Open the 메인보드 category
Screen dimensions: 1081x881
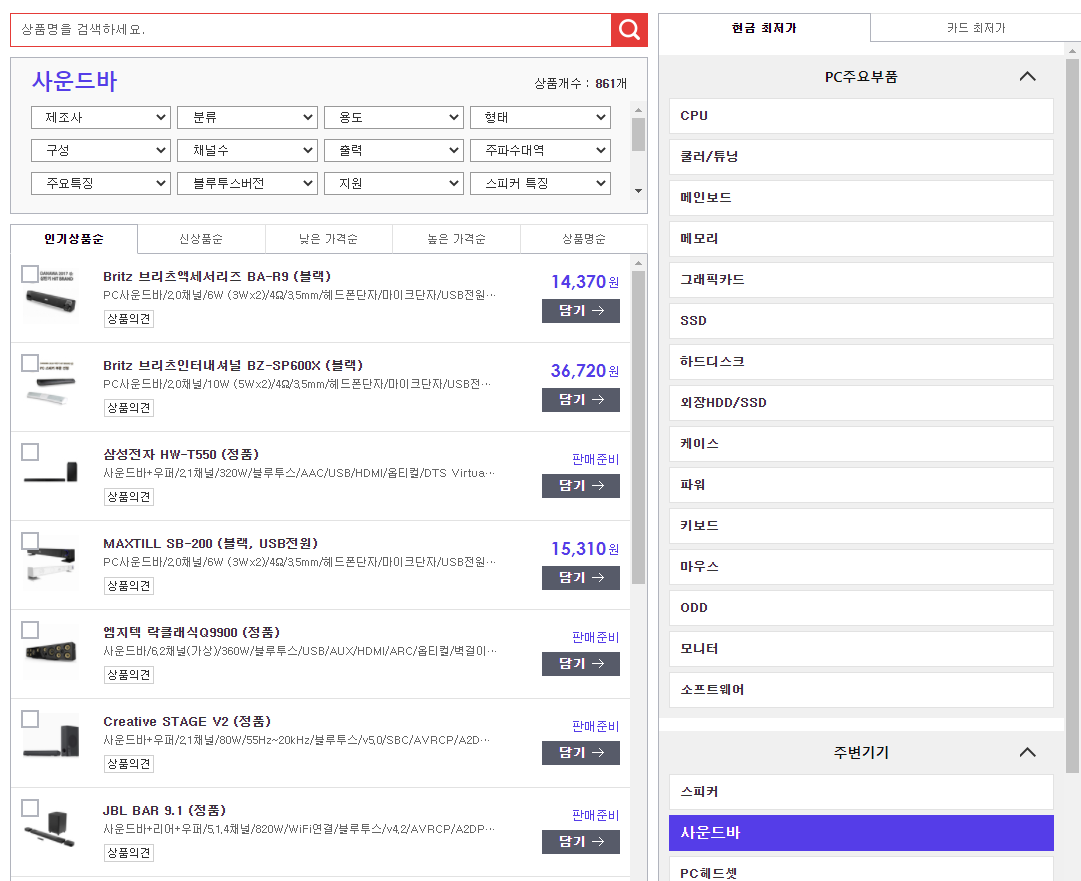coord(861,198)
